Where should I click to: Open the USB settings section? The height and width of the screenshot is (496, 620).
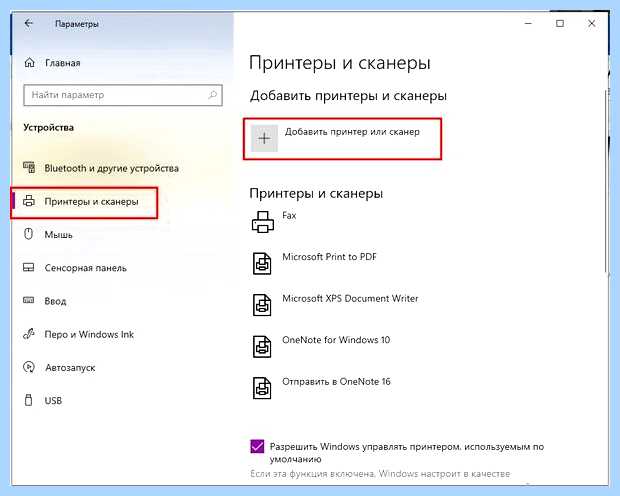tap(53, 401)
